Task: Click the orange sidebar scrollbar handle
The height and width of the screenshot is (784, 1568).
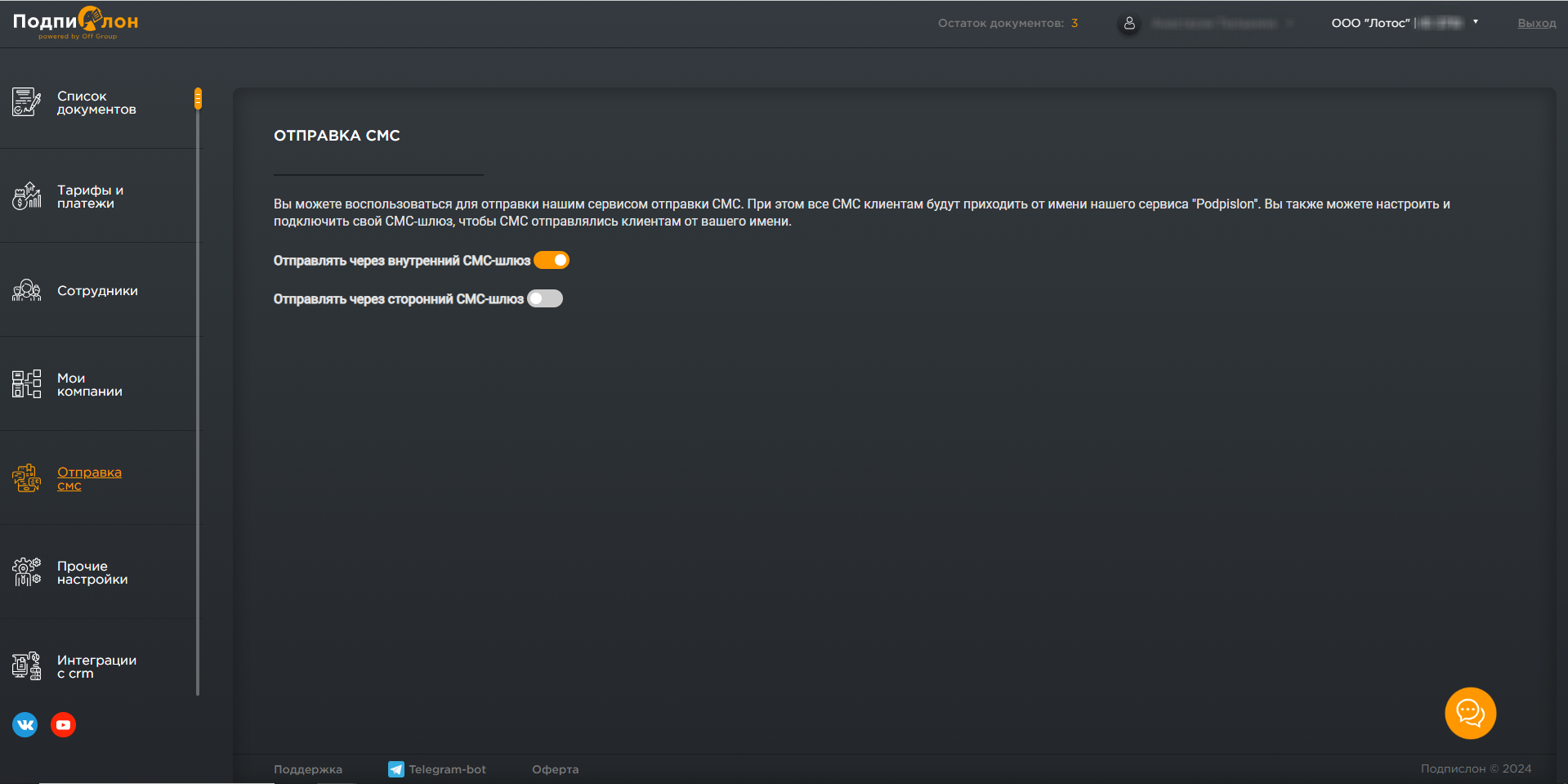Action: coord(198,98)
